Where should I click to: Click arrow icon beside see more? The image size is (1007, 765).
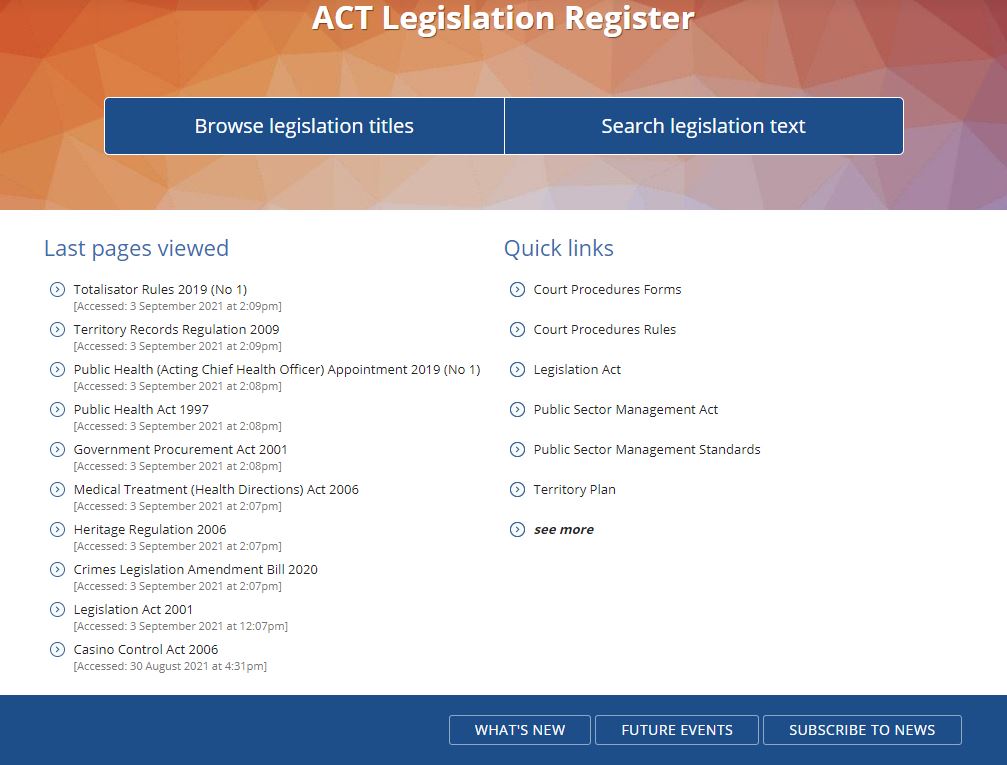tap(517, 530)
